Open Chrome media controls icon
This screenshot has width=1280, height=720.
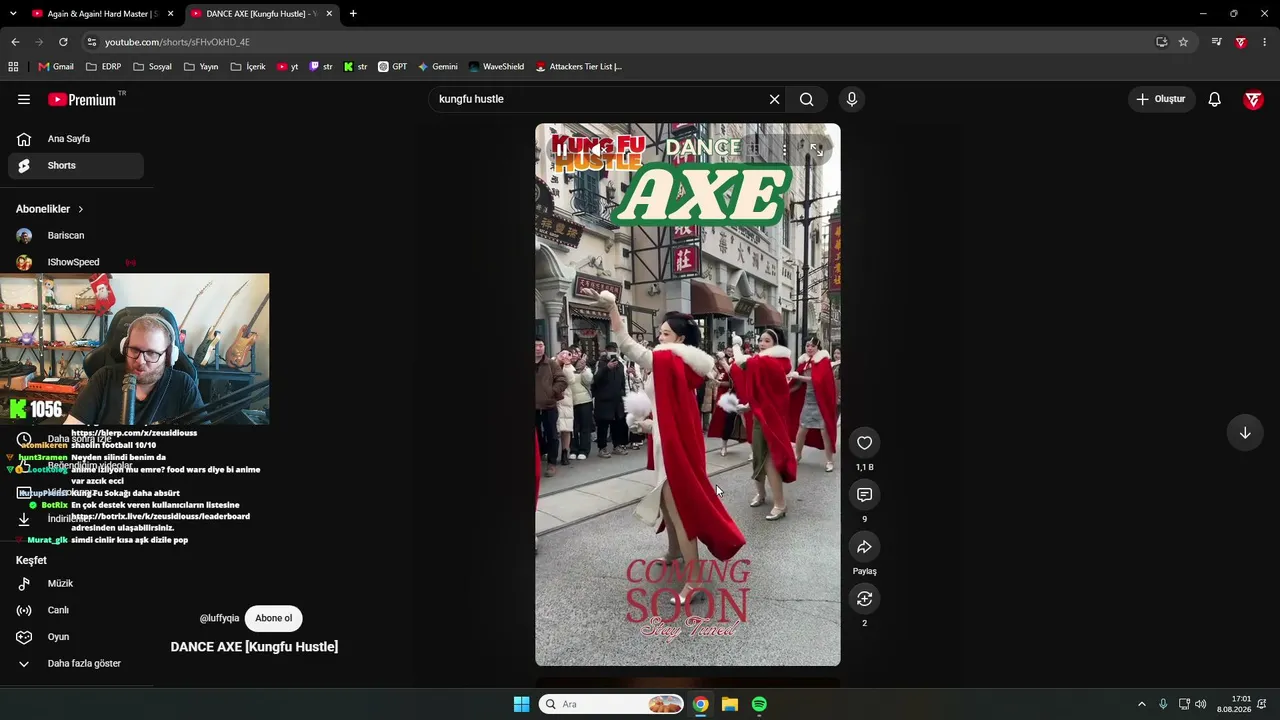pyautogui.click(x=1216, y=42)
